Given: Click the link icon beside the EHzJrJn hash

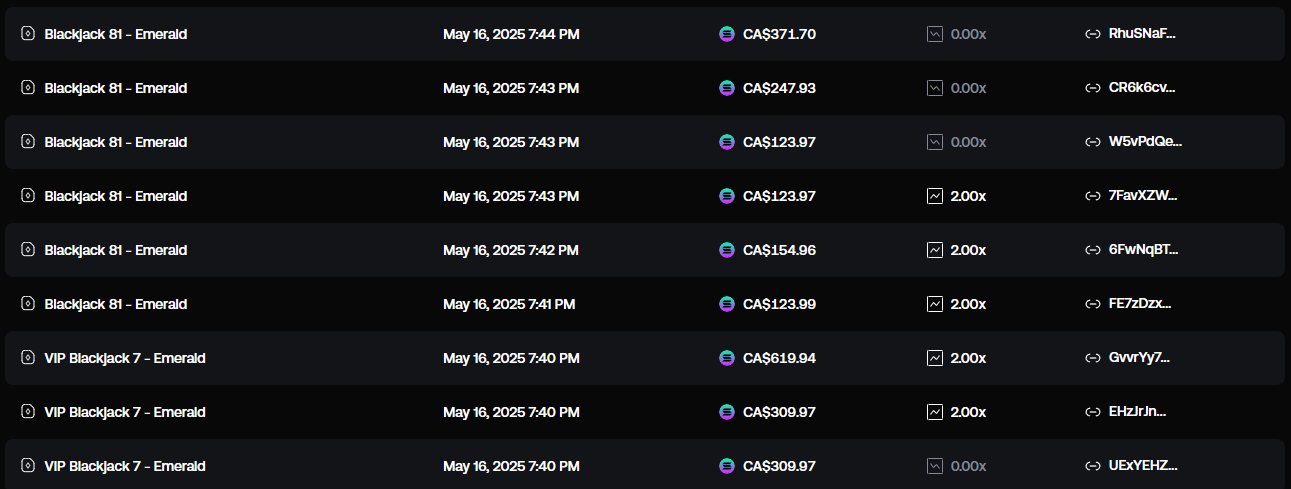Looking at the screenshot, I should [x=1093, y=412].
